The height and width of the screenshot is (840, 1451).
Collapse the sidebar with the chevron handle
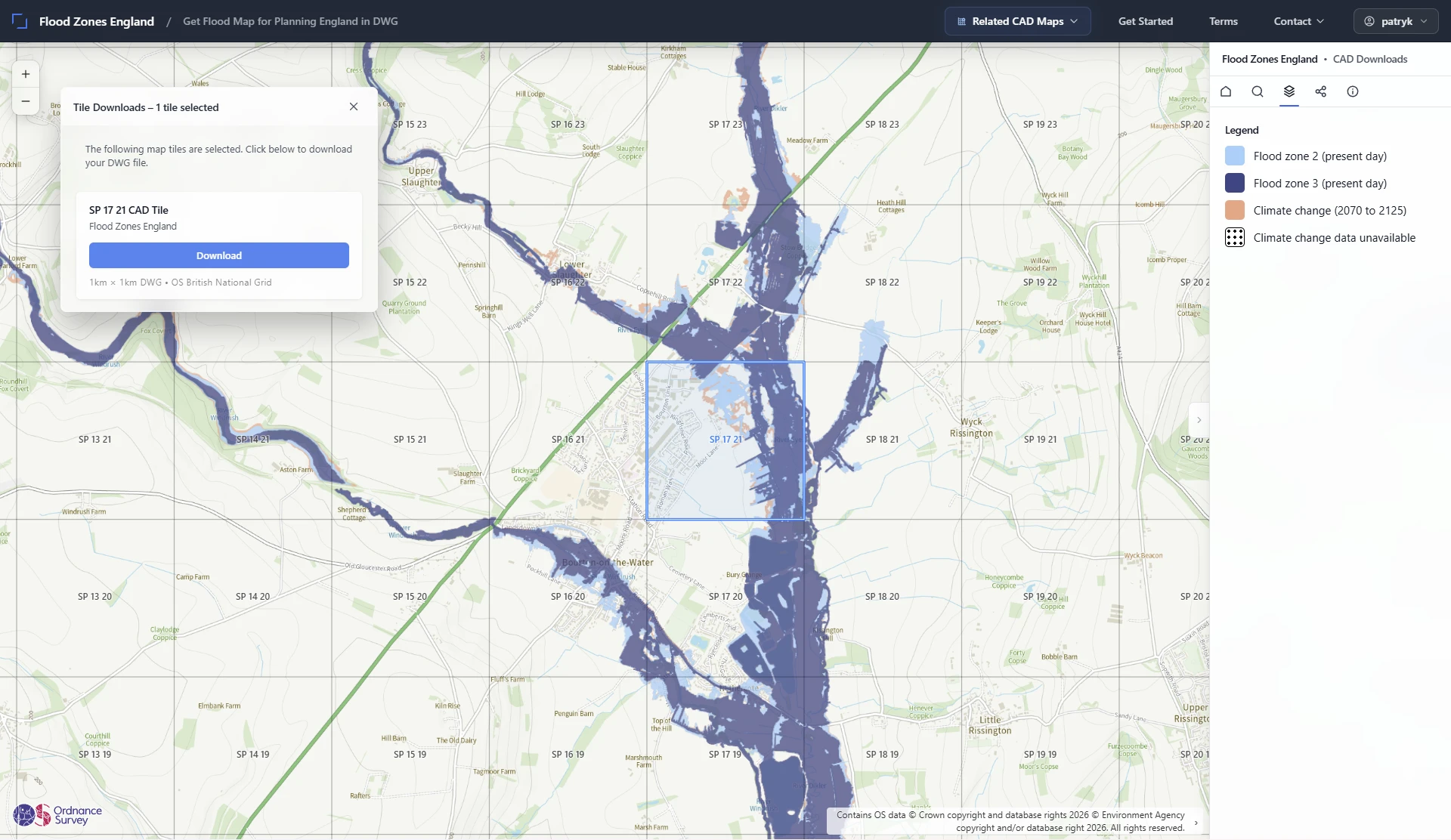pos(1199,420)
